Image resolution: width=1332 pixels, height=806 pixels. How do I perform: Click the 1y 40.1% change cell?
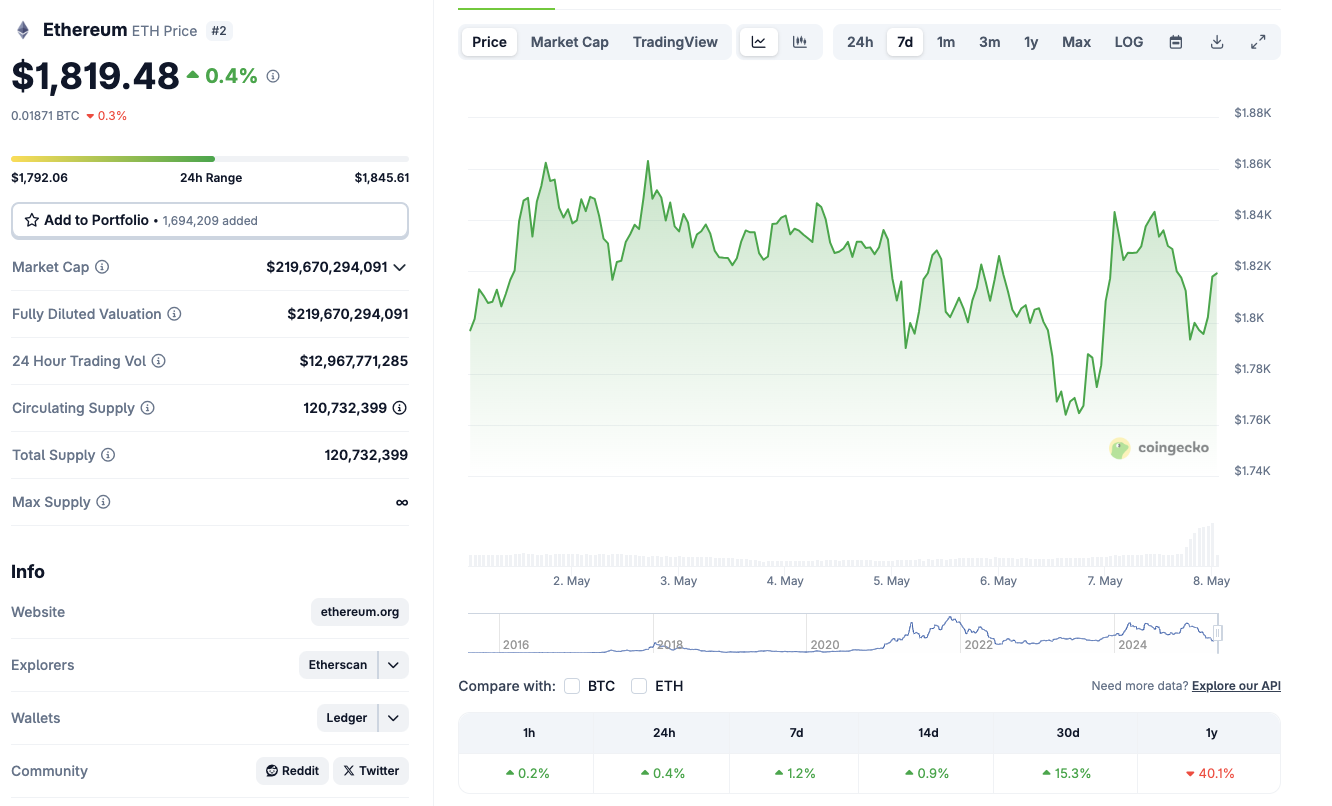pos(1210,773)
